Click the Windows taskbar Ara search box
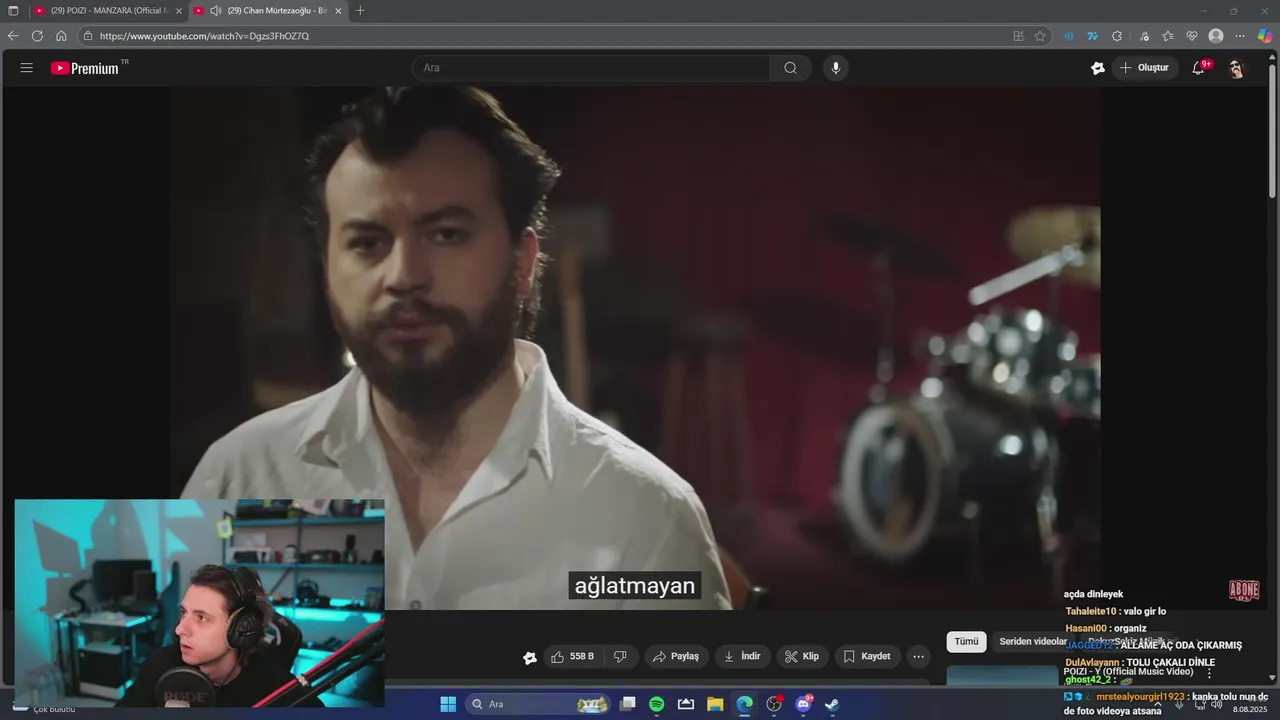Viewport: 1280px width, 720px height. tap(538, 704)
